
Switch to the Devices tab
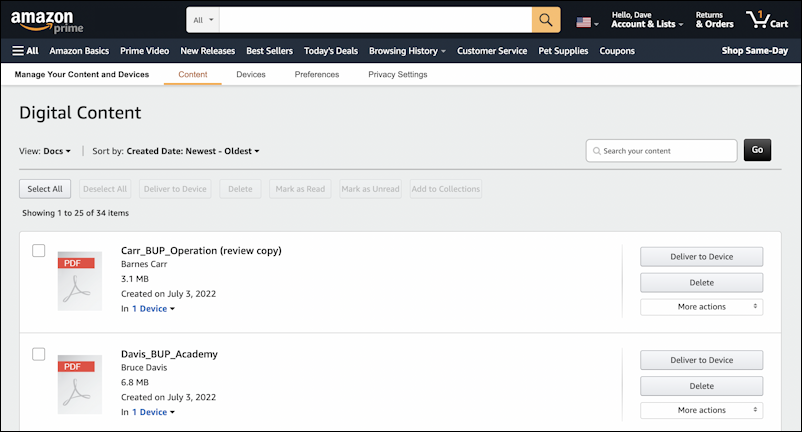(x=251, y=74)
